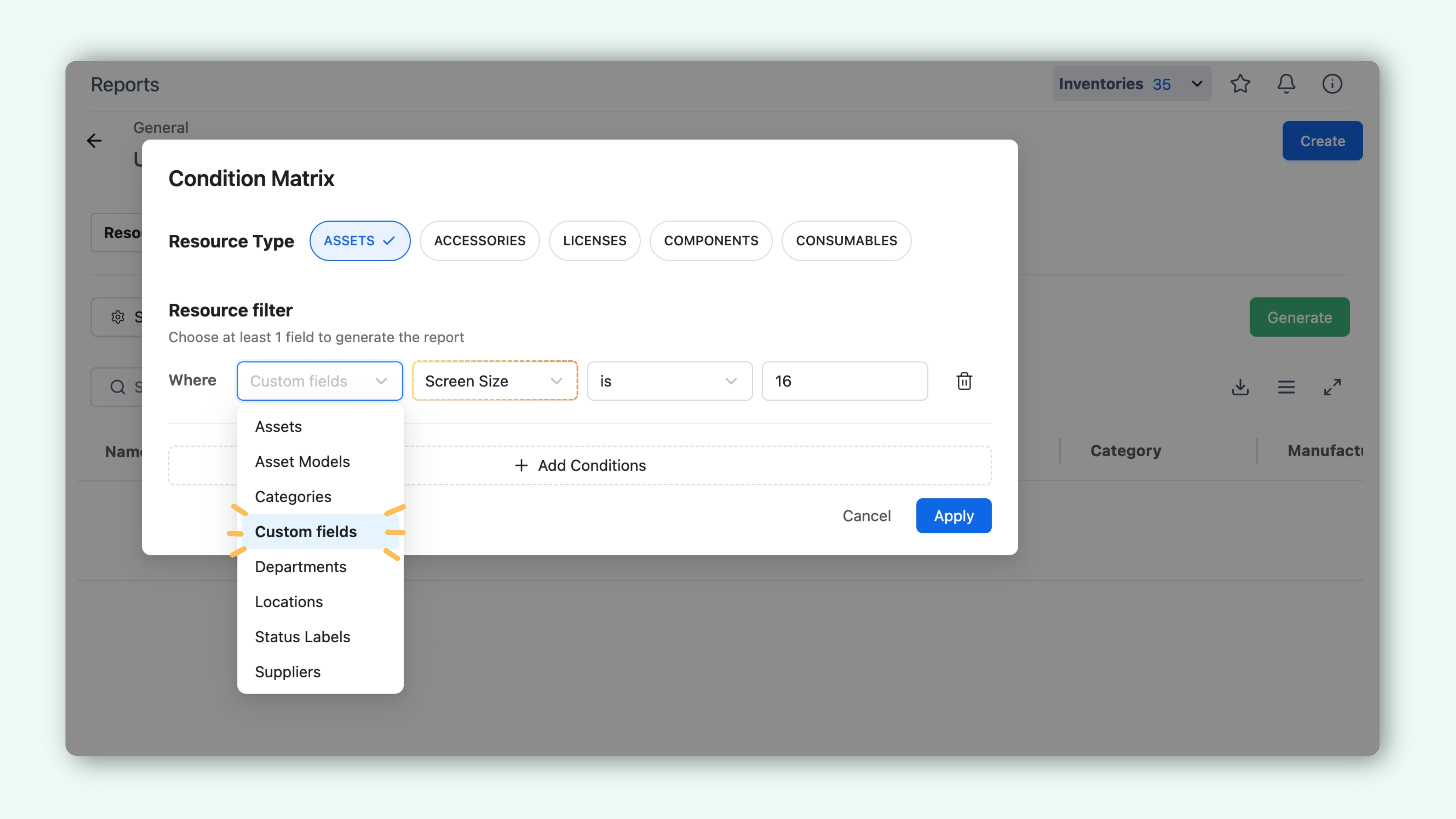Click the value field containing 16
This screenshot has height=819, width=1456.
click(844, 381)
